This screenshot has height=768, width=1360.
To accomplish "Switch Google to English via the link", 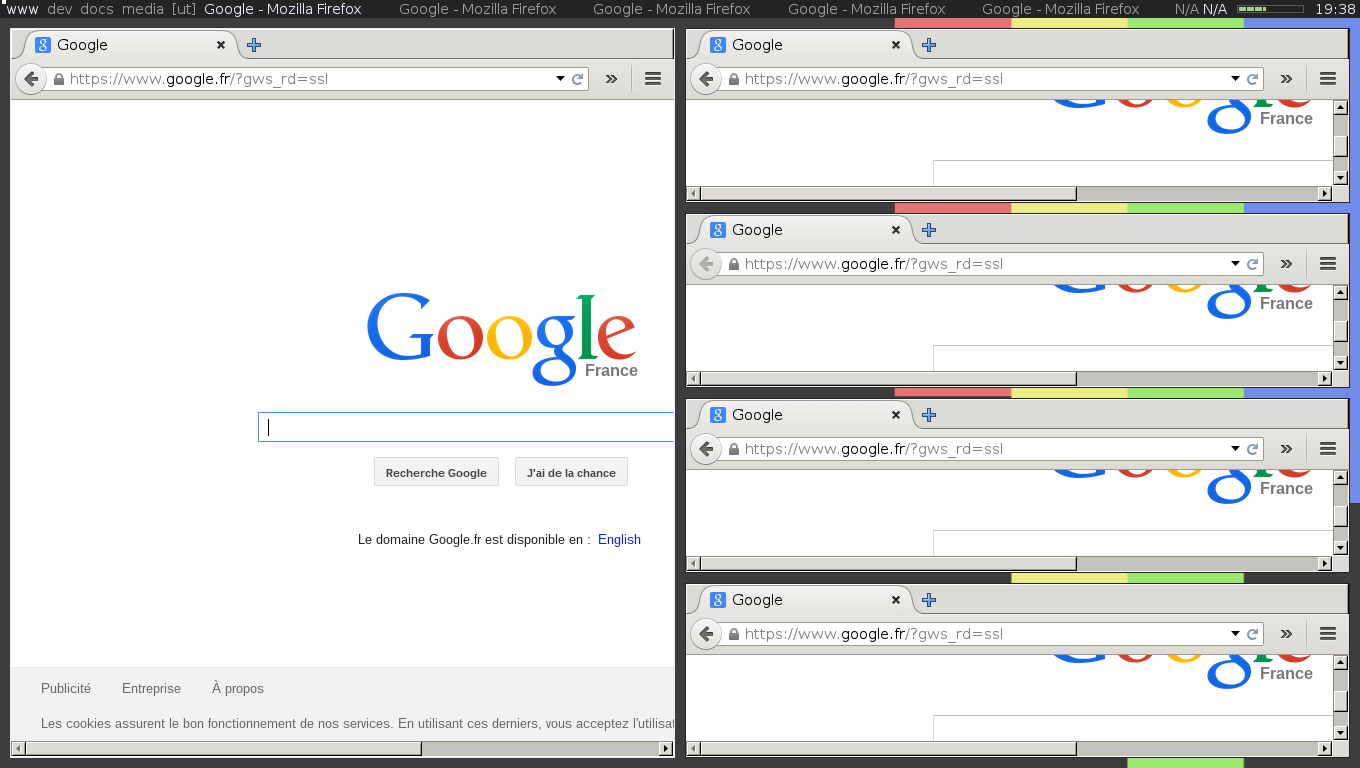I will 619,539.
